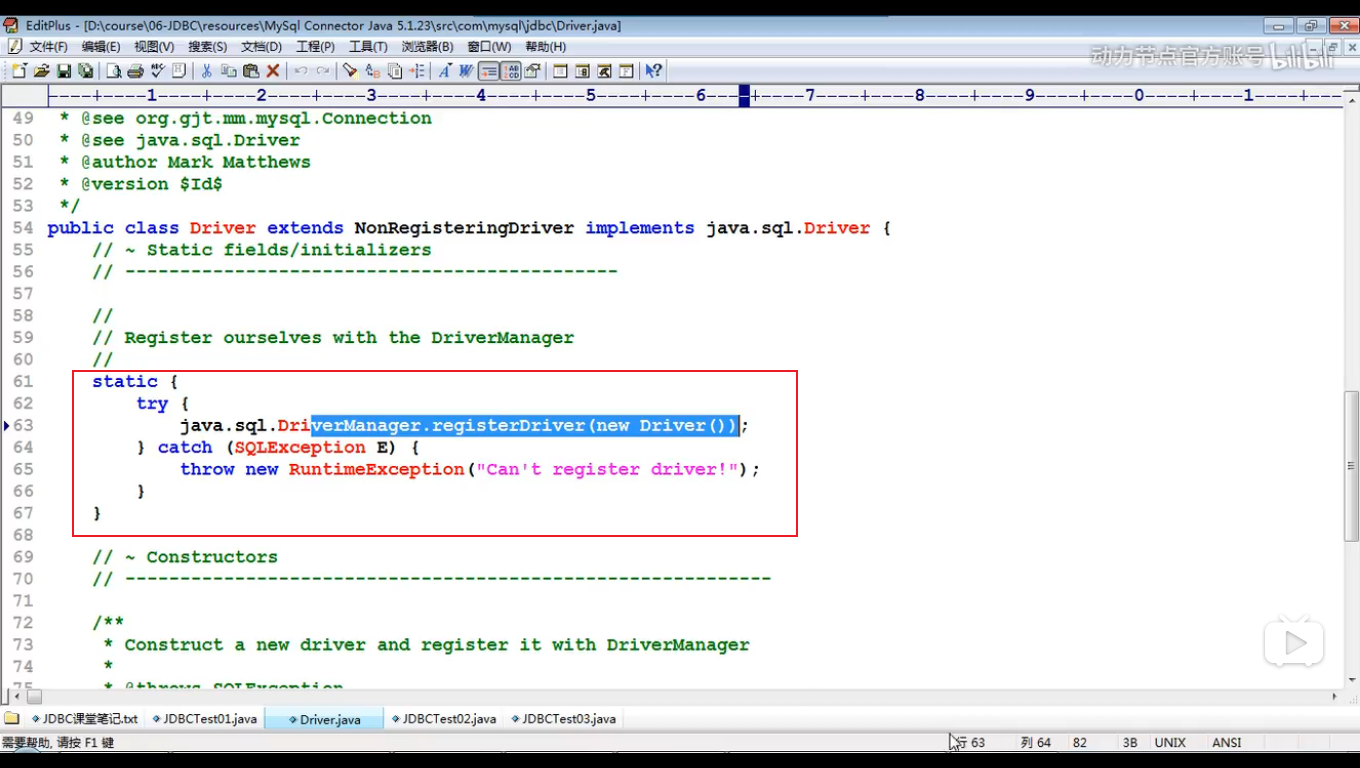Image resolution: width=1360 pixels, height=768 pixels.
Task: Click the static keyword on line 61
Action: (x=125, y=381)
